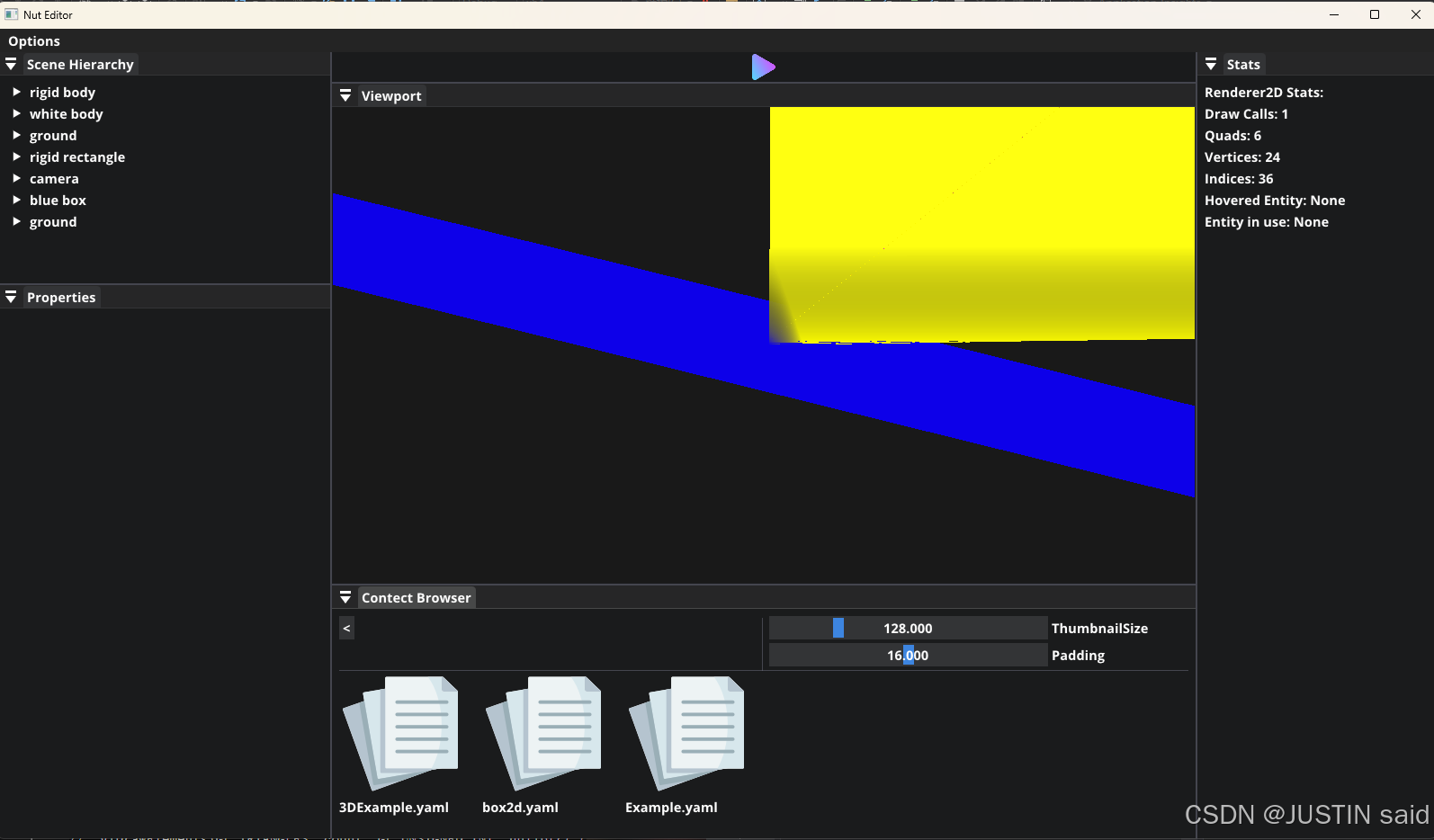Viewport: 1434px width, 840px height.
Task: Open the box2d.yaml file icon
Action: 543,733
